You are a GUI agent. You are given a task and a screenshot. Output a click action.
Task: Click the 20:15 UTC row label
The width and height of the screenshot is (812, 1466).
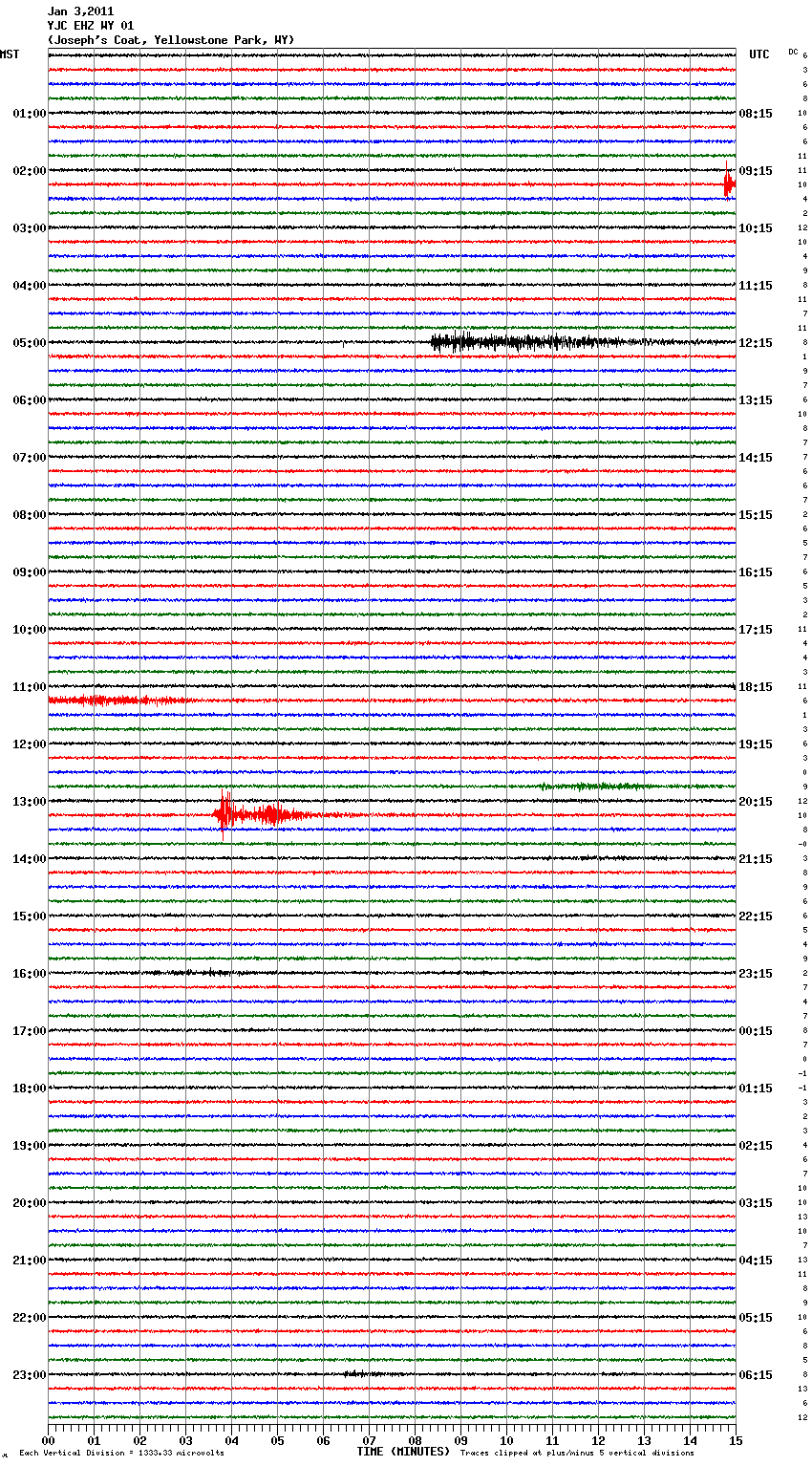tap(756, 802)
